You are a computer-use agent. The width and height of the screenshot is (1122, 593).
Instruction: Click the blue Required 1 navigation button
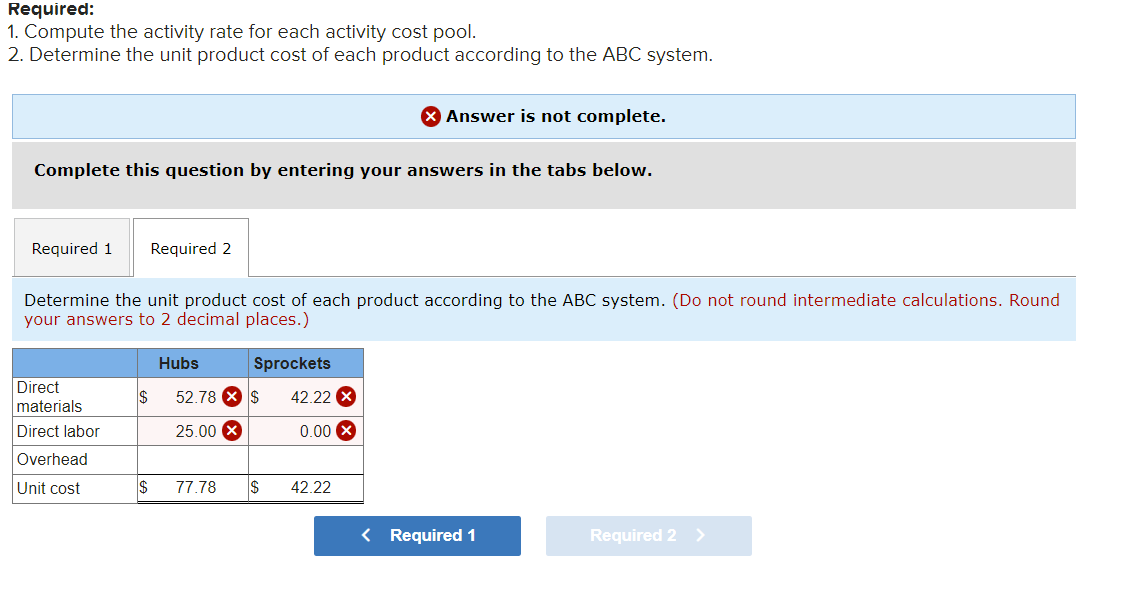click(x=417, y=536)
